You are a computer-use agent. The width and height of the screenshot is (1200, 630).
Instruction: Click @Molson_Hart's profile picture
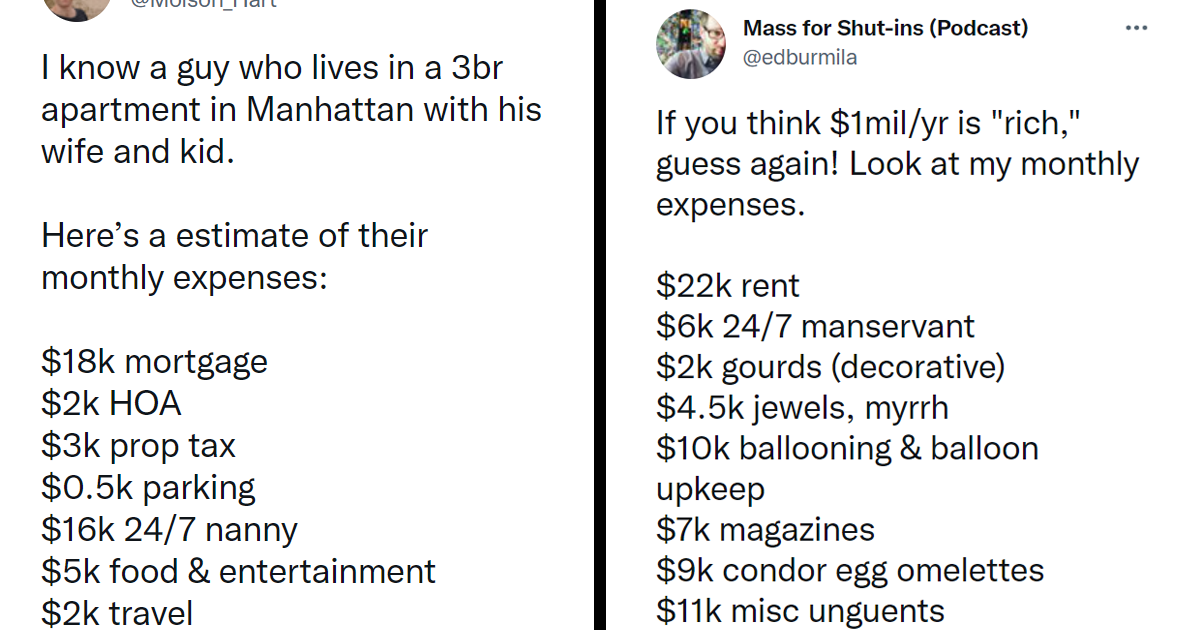point(77,10)
